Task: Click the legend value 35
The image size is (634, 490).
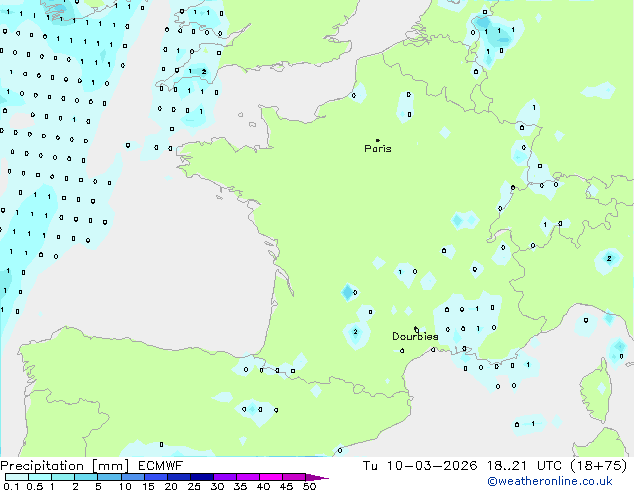Action: coord(240,486)
